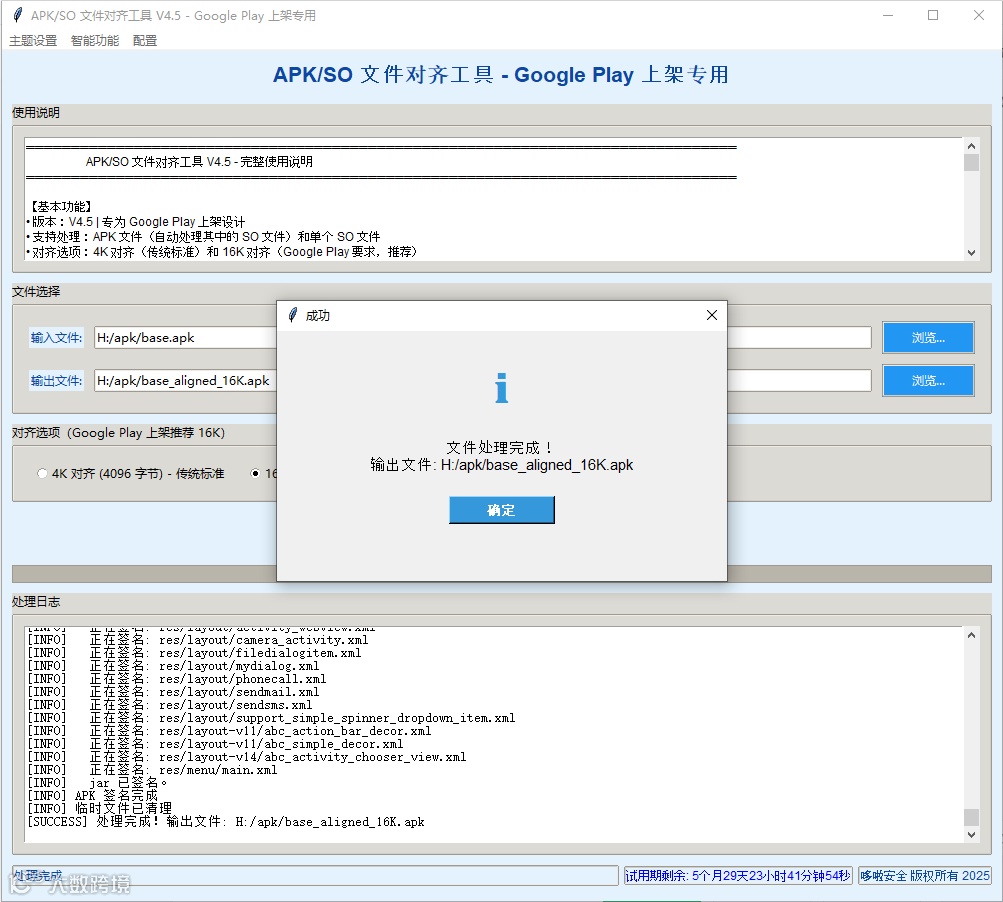
Task: Click log line res/layout/camera_activity.xml
Action: (x=197, y=640)
